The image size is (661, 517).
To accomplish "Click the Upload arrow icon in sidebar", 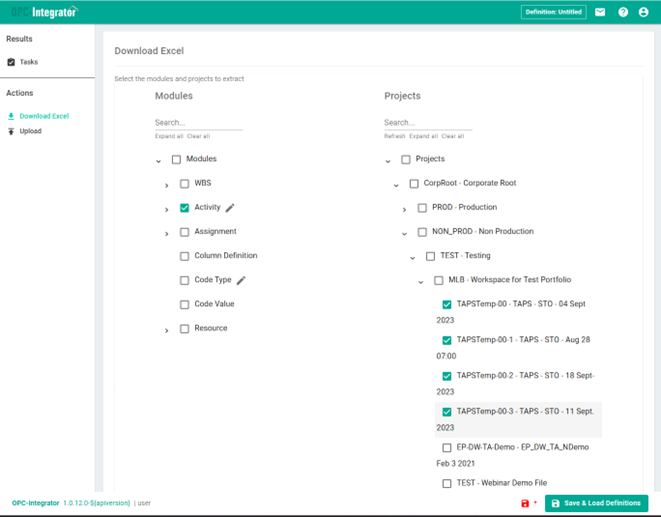I will pos(11,131).
